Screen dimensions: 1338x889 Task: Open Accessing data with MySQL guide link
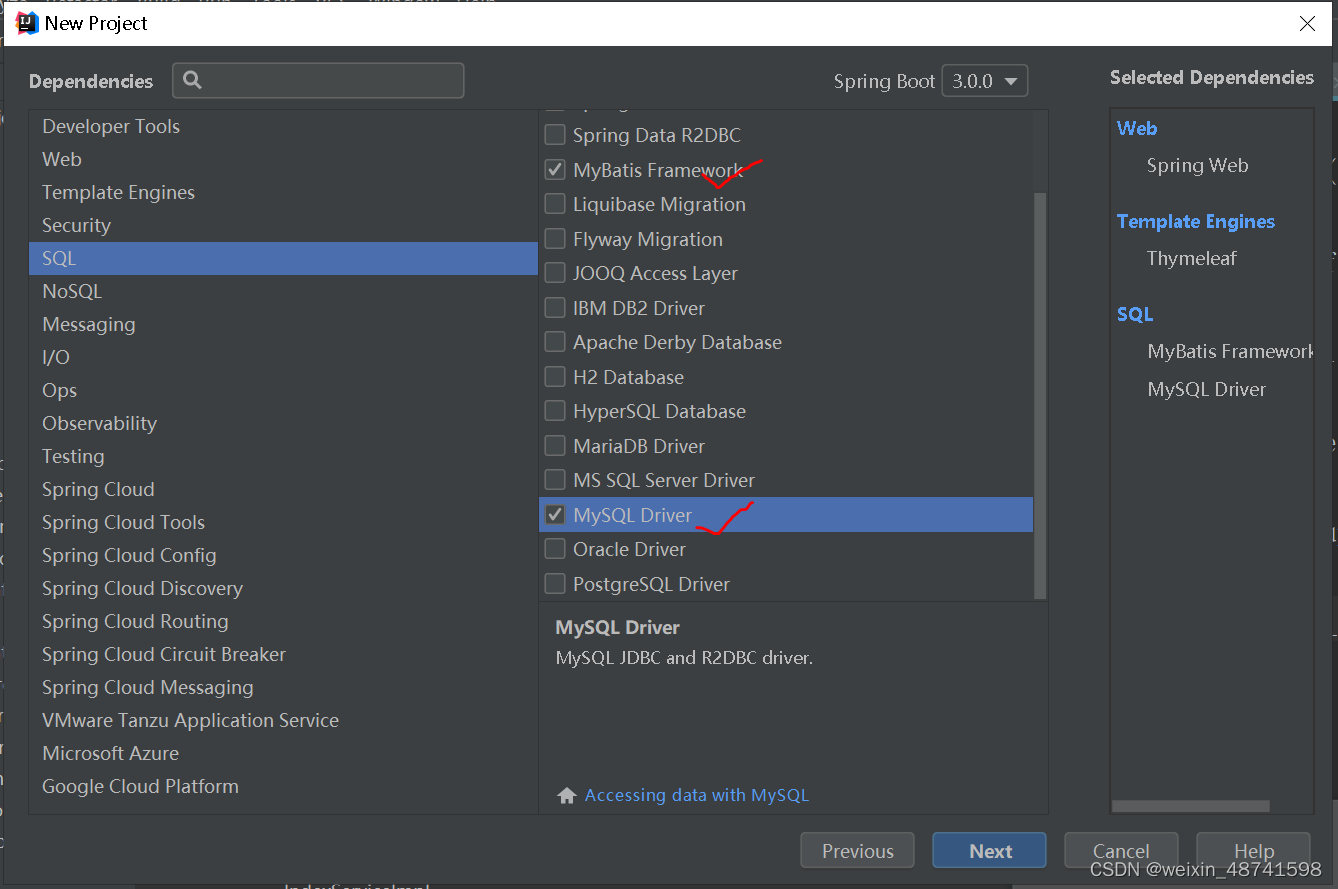pyautogui.click(x=697, y=795)
